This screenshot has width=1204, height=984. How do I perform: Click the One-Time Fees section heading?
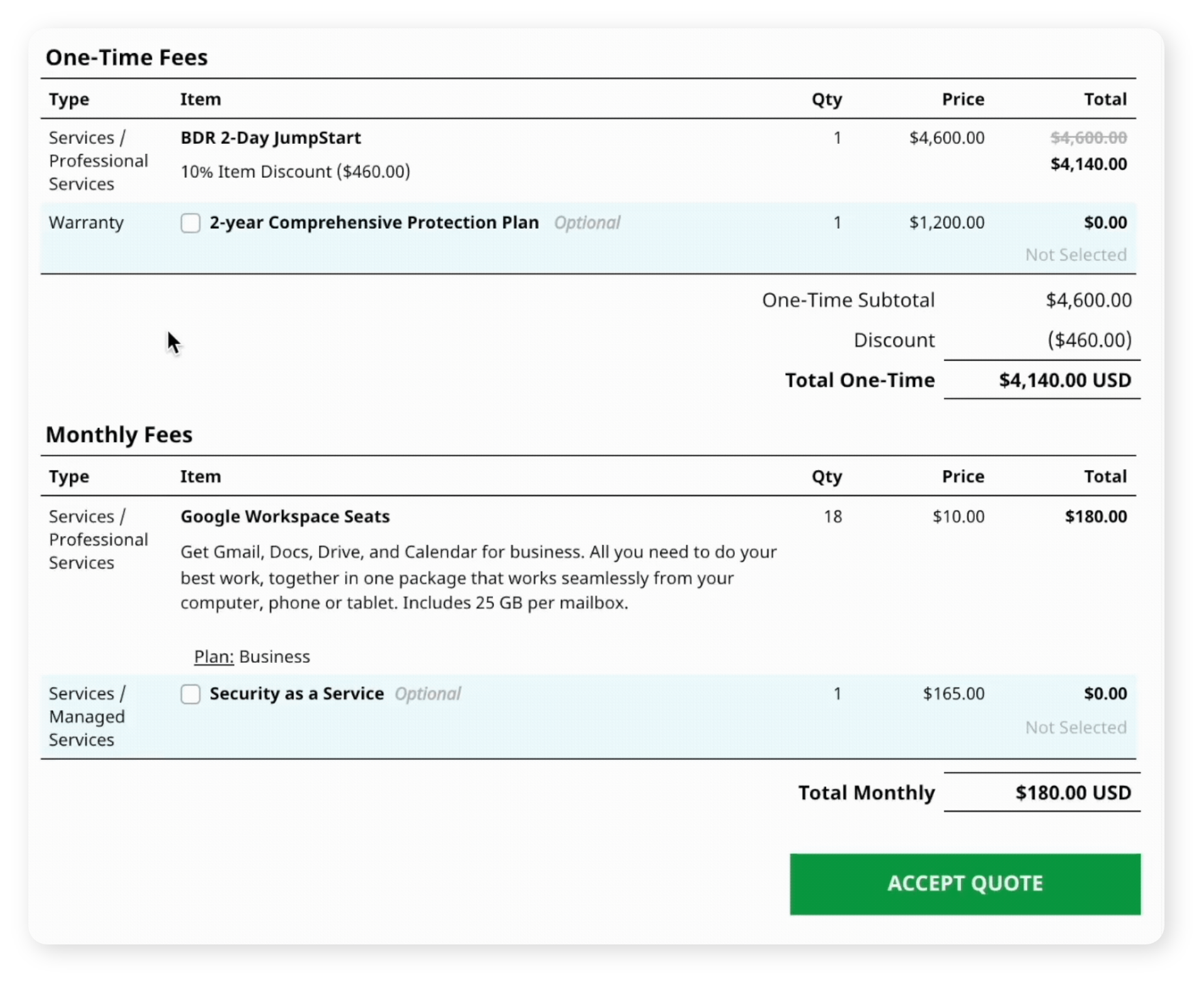pyautogui.click(x=126, y=57)
